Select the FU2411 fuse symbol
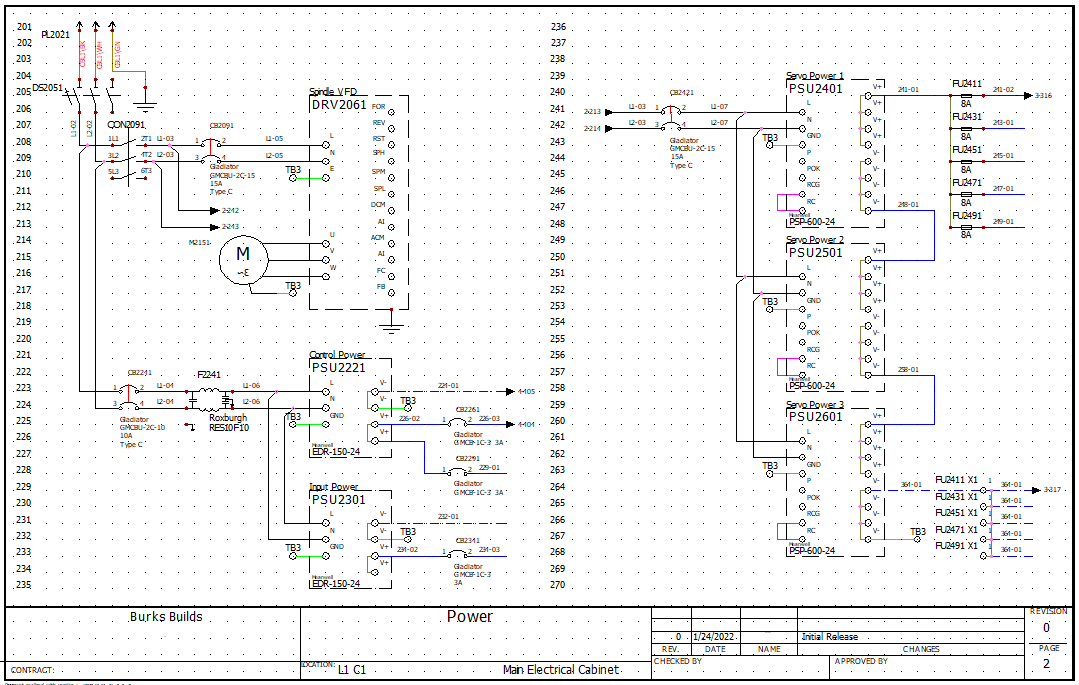The height and width of the screenshot is (685, 1079). pyautogui.click(x=966, y=96)
